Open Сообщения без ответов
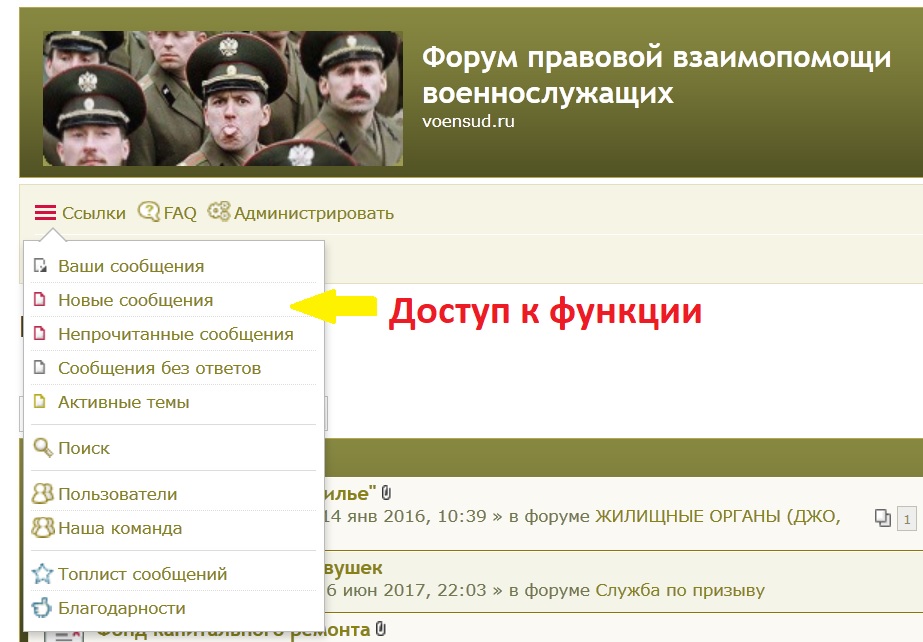Screen dimensions: 923x642 pyautogui.click(x=159, y=368)
